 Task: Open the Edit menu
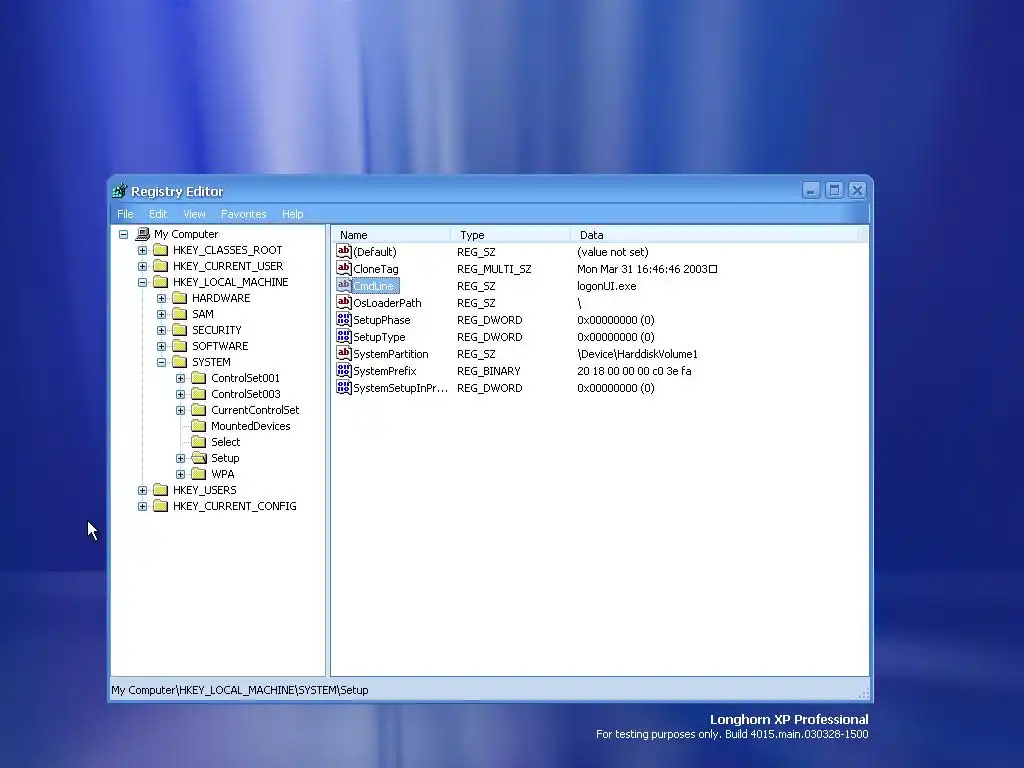pos(157,214)
